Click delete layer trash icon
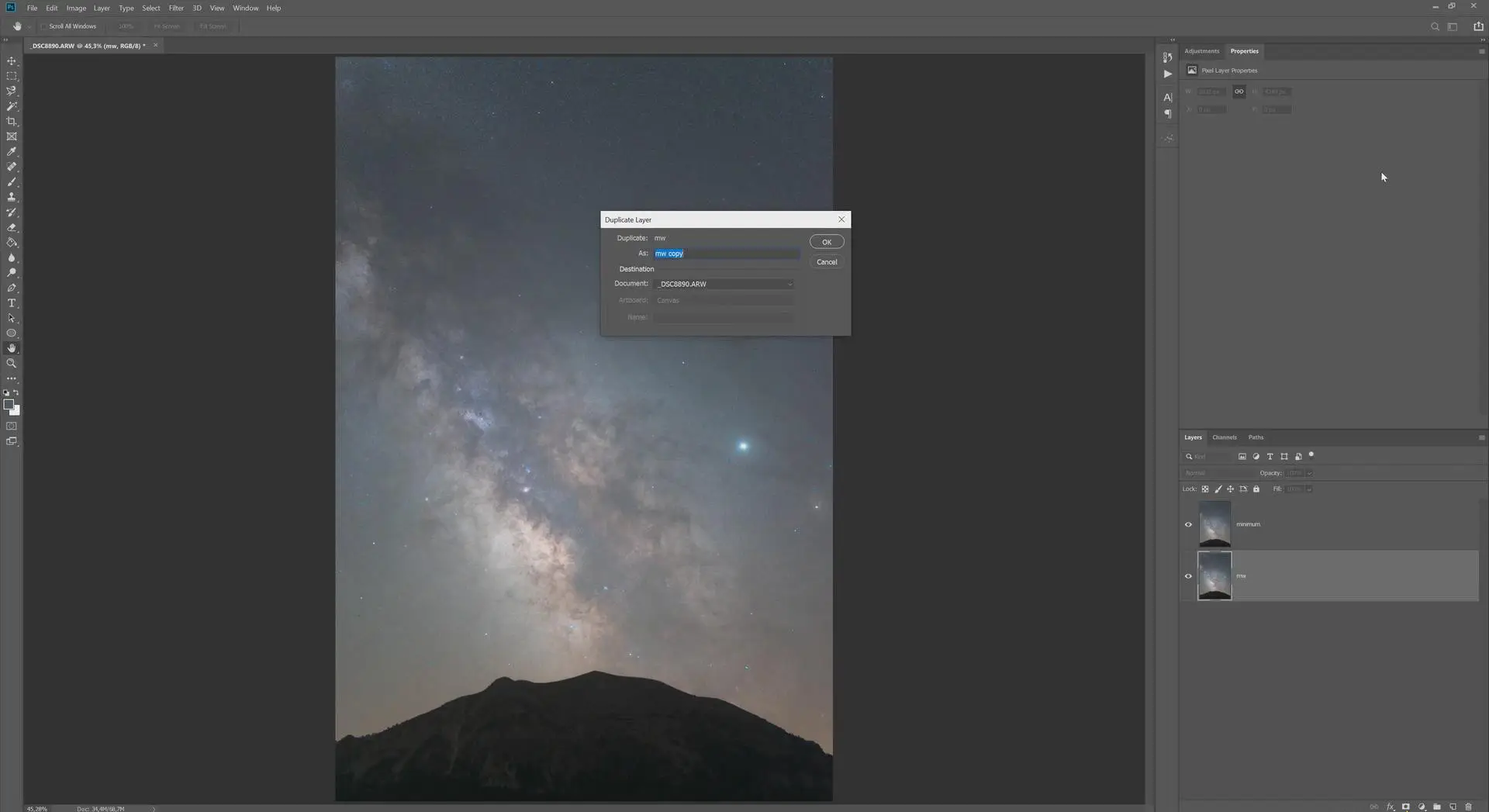The width and height of the screenshot is (1489, 812). tap(1468, 807)
